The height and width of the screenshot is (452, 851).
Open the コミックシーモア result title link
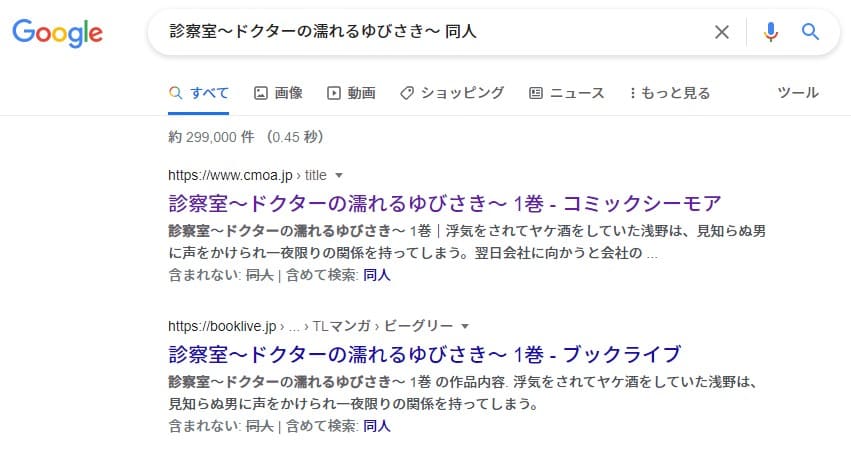point(444,203)
